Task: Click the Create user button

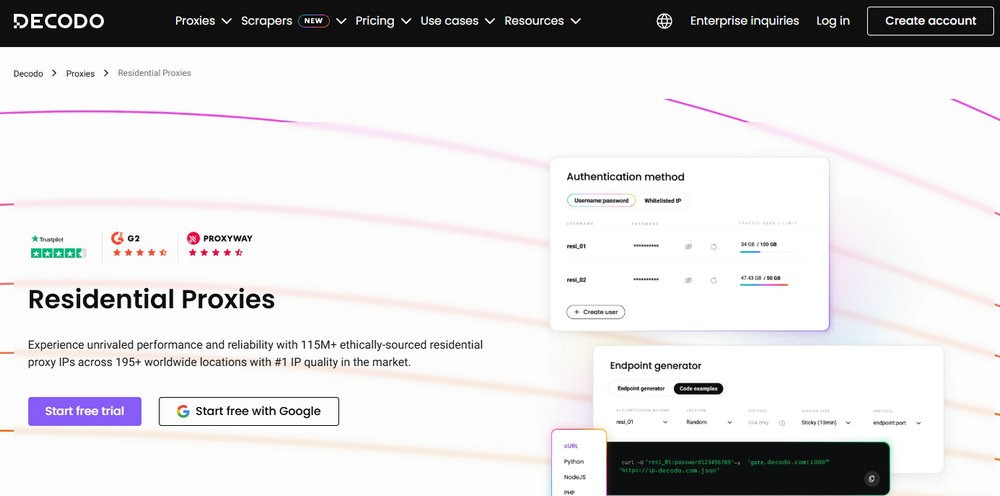Action: (596, 312)
